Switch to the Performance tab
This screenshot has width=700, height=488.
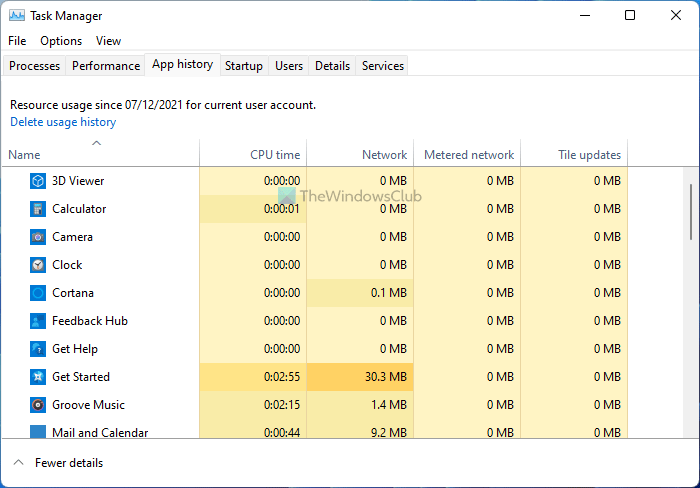(106, 66)
